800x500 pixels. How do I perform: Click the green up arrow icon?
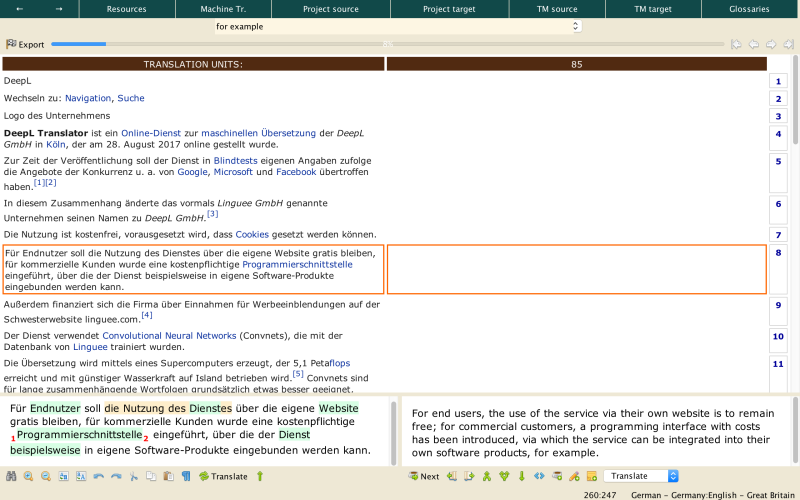point(260,476)
